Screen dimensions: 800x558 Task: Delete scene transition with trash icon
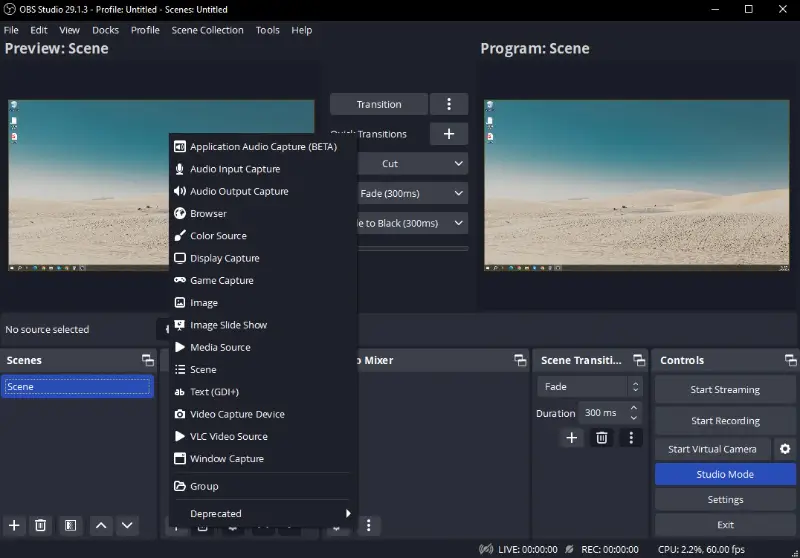(x=602, y=438)
